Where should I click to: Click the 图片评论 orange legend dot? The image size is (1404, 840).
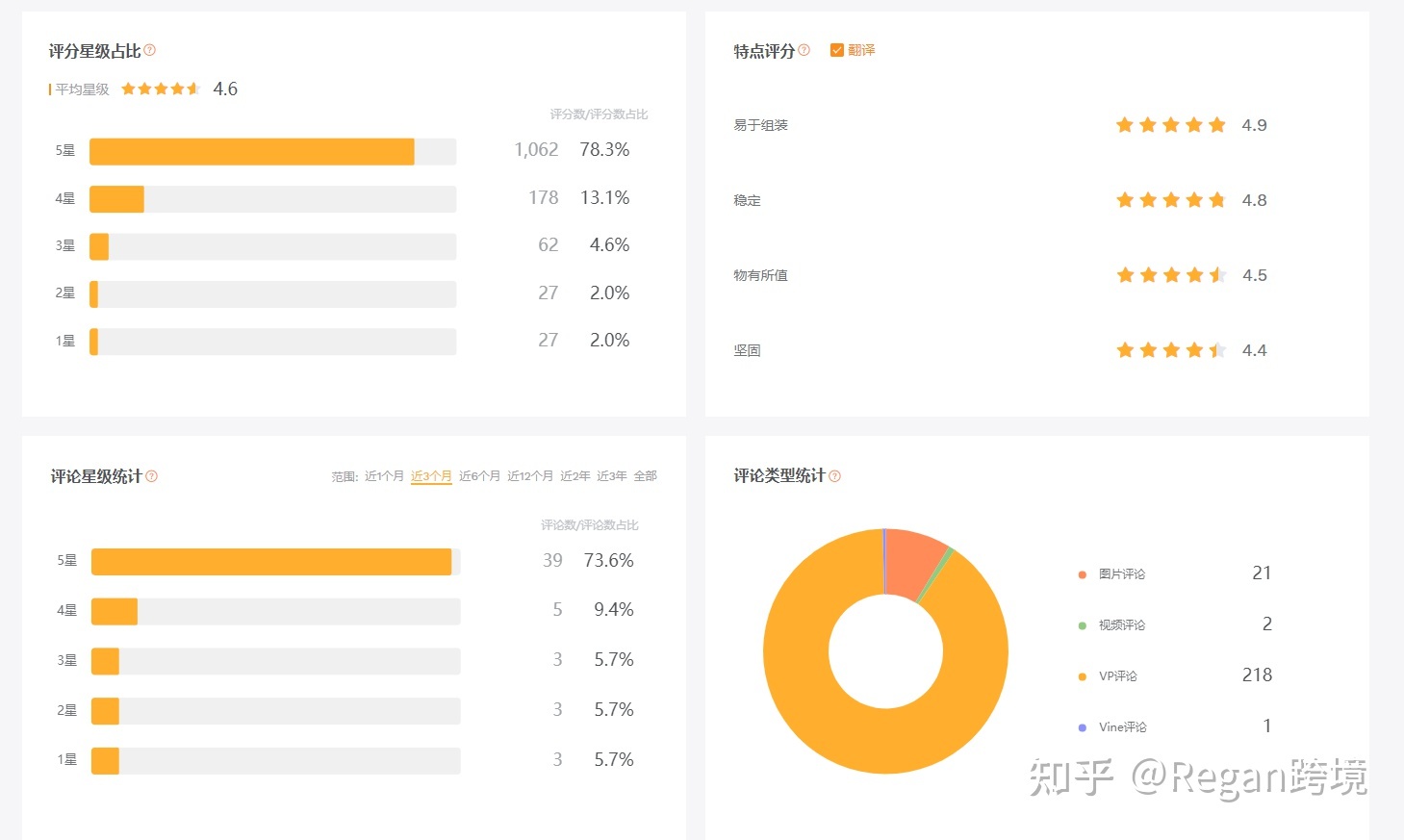pyautogui.click(x=1083, y=574)
